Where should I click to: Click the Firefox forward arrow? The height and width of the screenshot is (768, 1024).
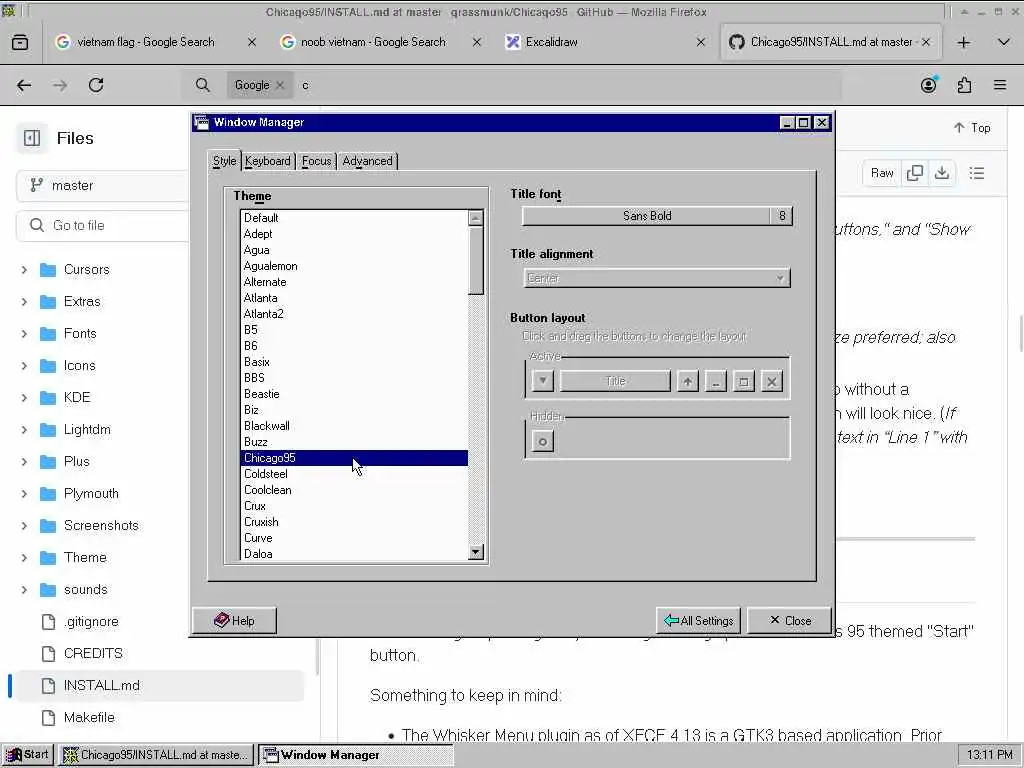60,85
